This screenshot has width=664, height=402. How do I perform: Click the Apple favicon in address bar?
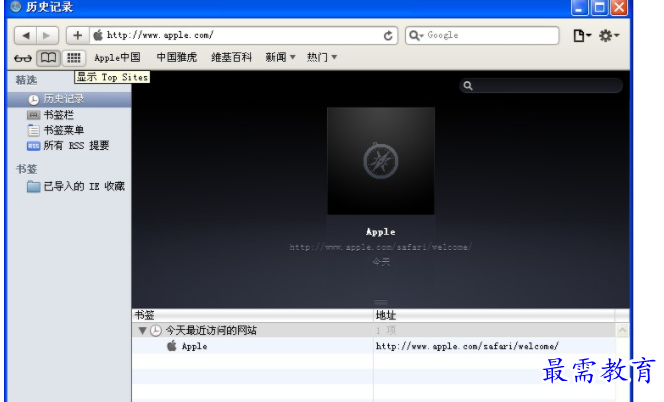click(x=98, y=35)
